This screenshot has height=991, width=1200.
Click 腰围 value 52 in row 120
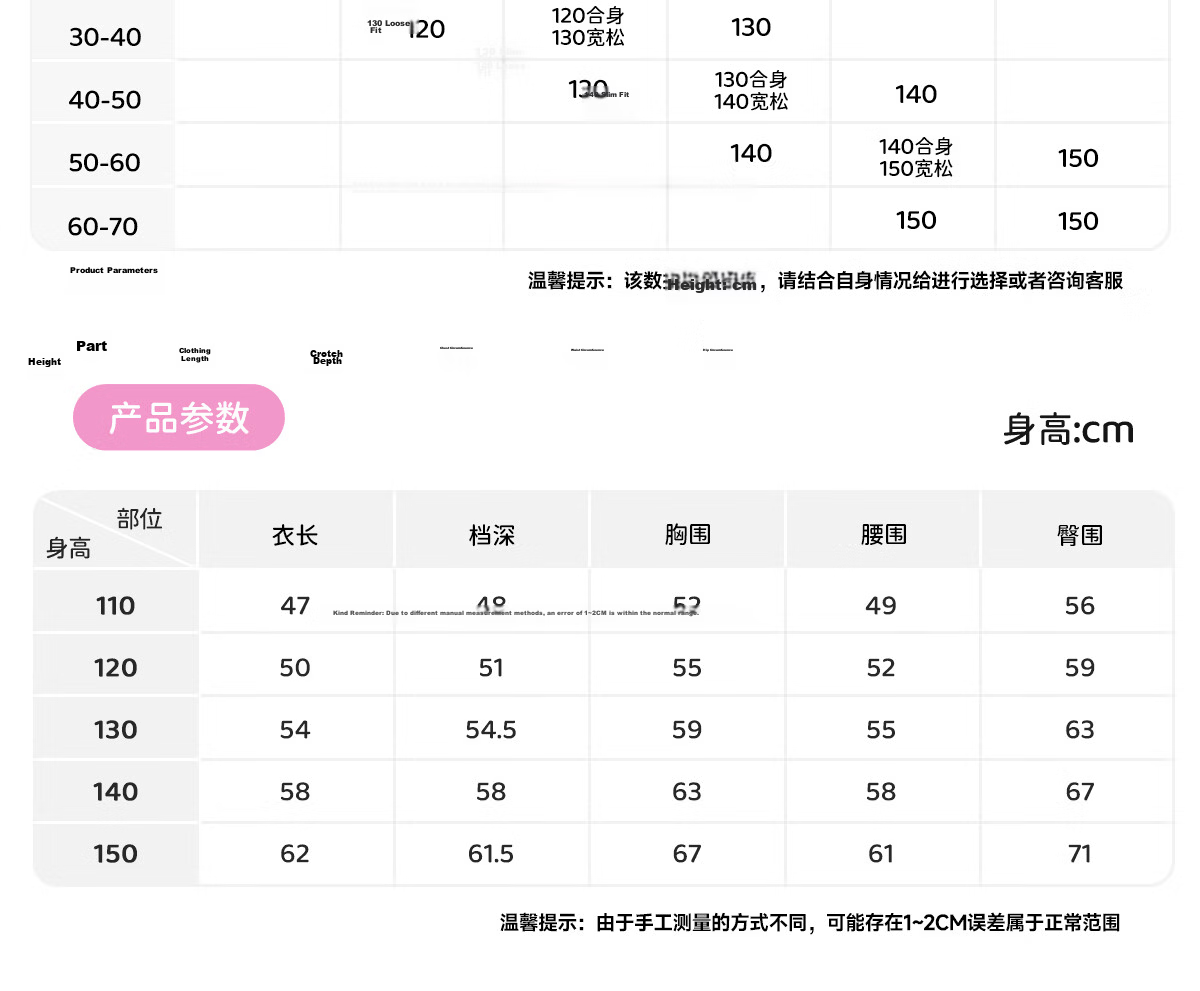881,668
